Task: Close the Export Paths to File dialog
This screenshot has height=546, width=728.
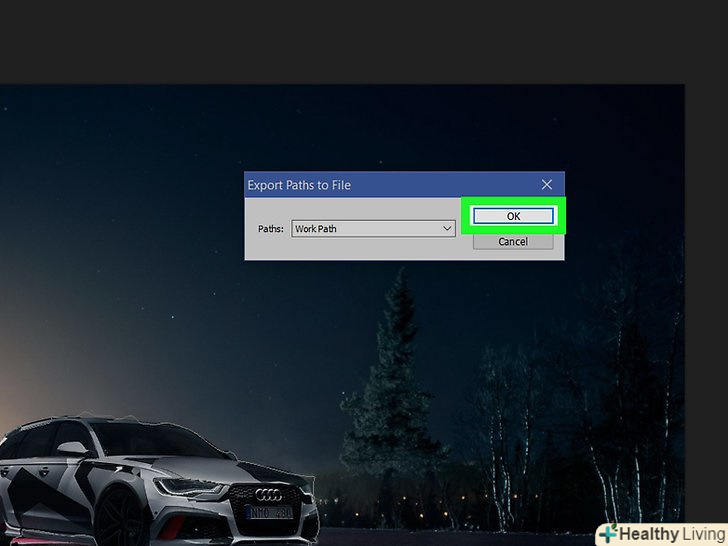Action: 547,185
